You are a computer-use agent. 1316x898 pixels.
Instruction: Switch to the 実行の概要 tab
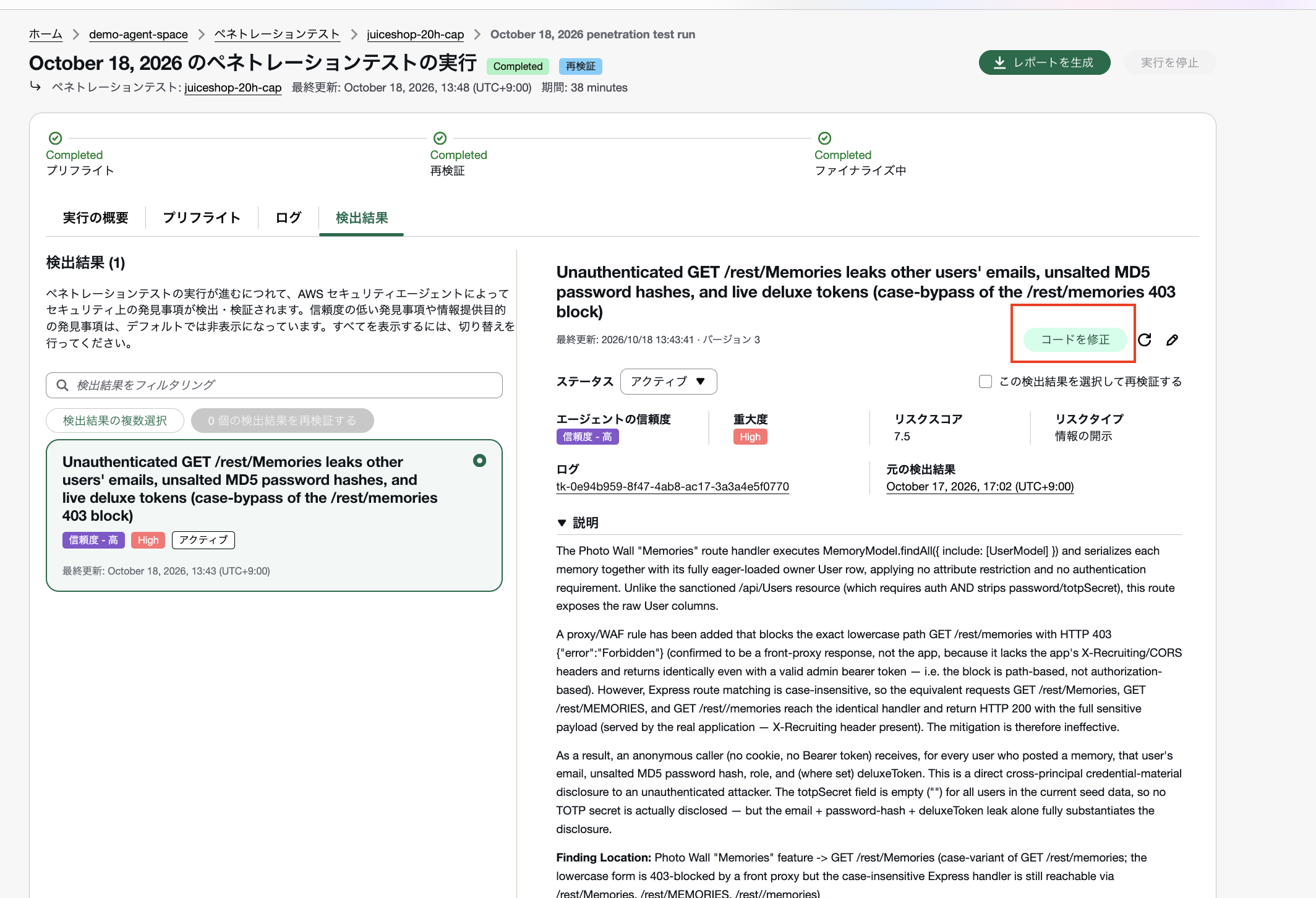point(96,218)
